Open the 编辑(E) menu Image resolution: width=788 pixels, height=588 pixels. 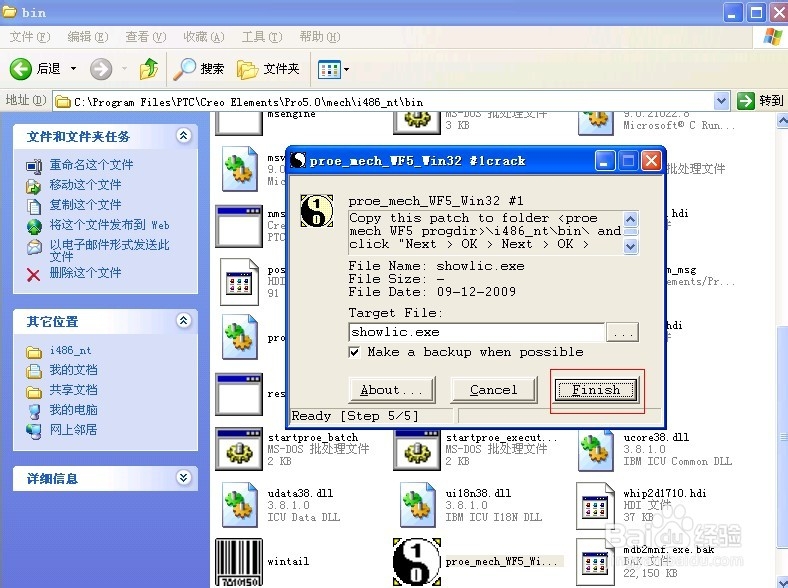[87, 37]
